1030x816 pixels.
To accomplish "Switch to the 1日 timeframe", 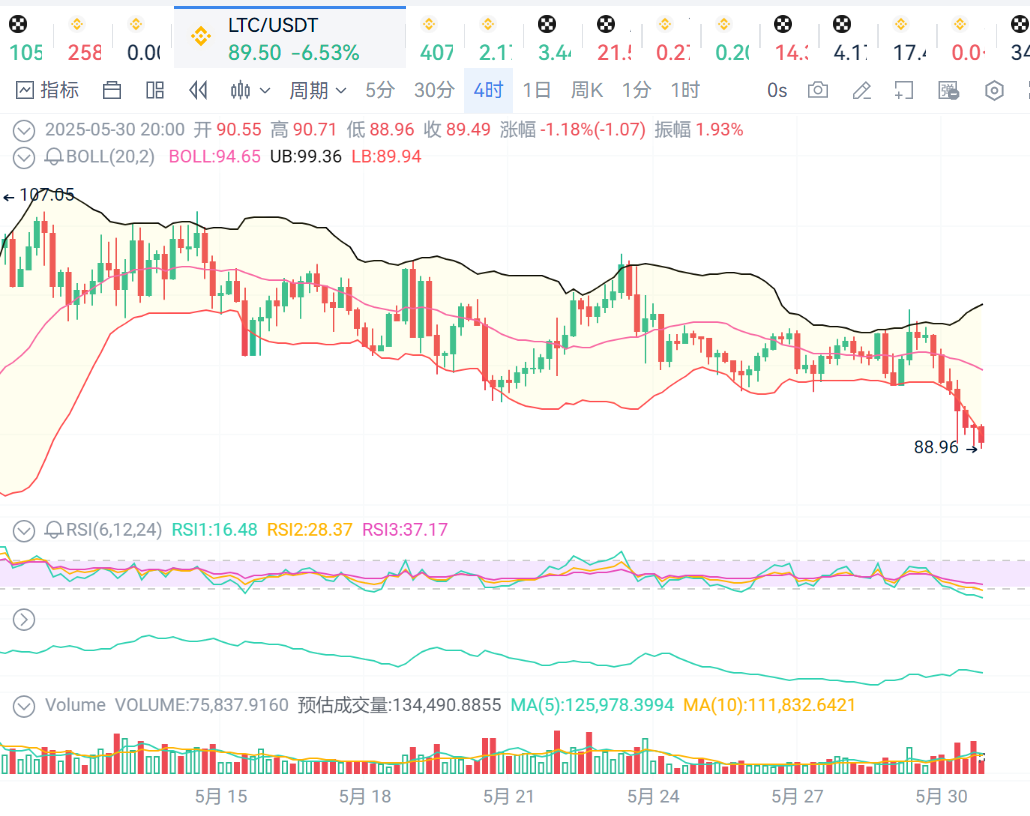I will tap(536, 91).
